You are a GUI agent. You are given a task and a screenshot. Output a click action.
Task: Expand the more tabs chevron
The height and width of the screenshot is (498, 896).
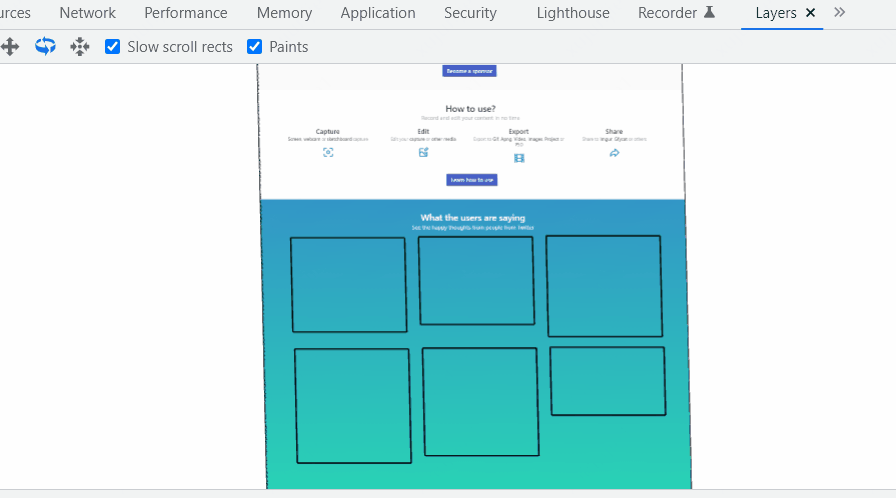(839, 12)
